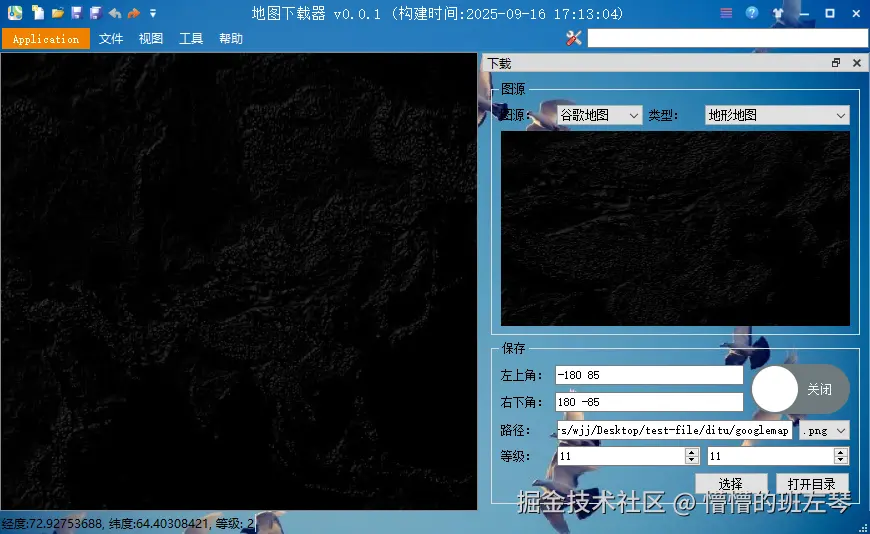Screen dimensions: 870x534
Task: Open the 视图 menu
Action: point(151,39)
